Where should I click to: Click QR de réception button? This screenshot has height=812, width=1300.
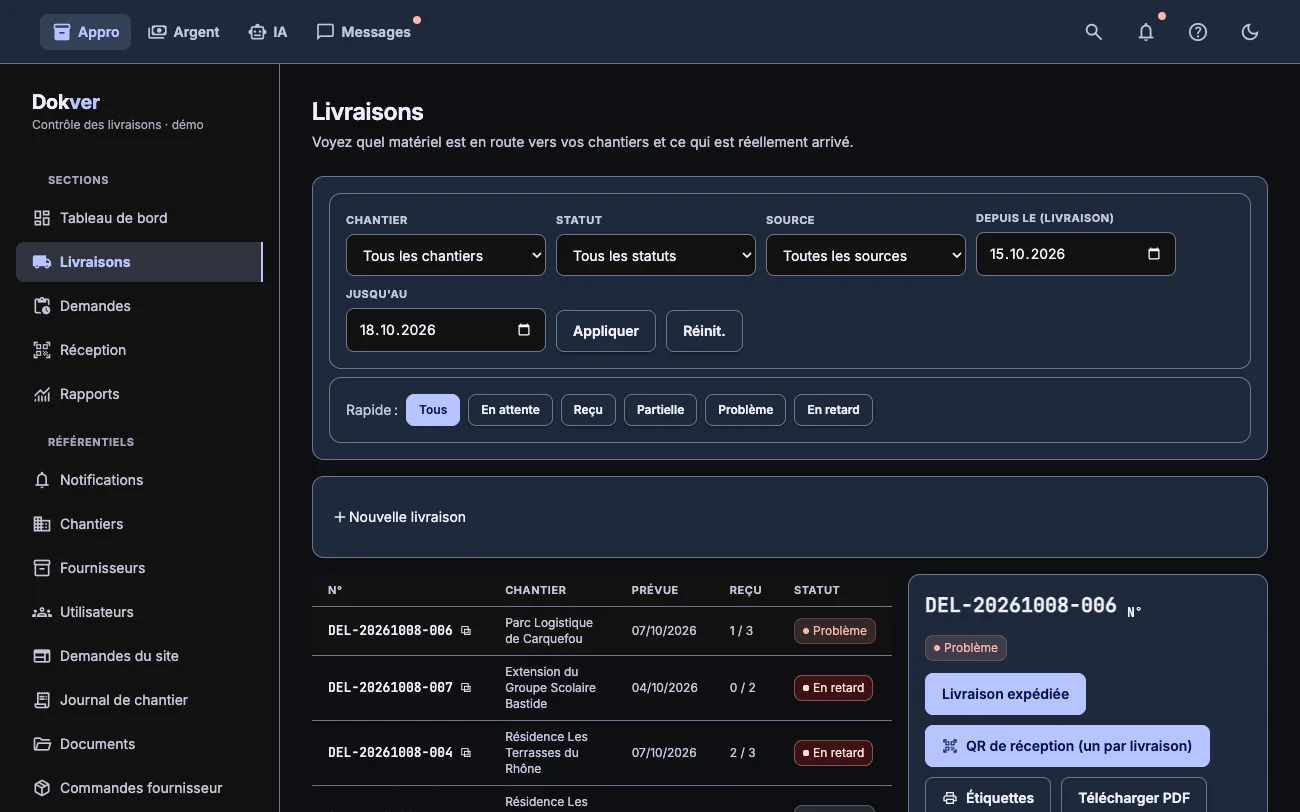tap(1067, 746)
